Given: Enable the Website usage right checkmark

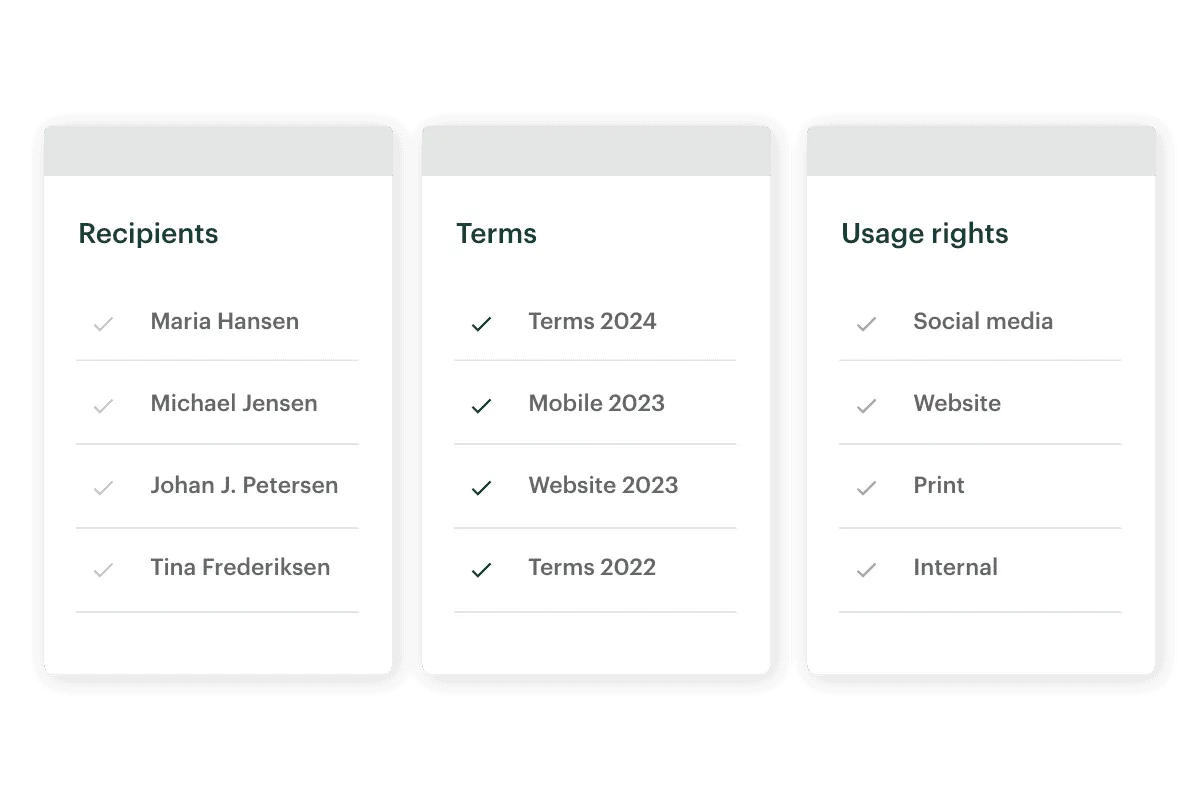Looking at the screenshot, I should coord(867,406).
